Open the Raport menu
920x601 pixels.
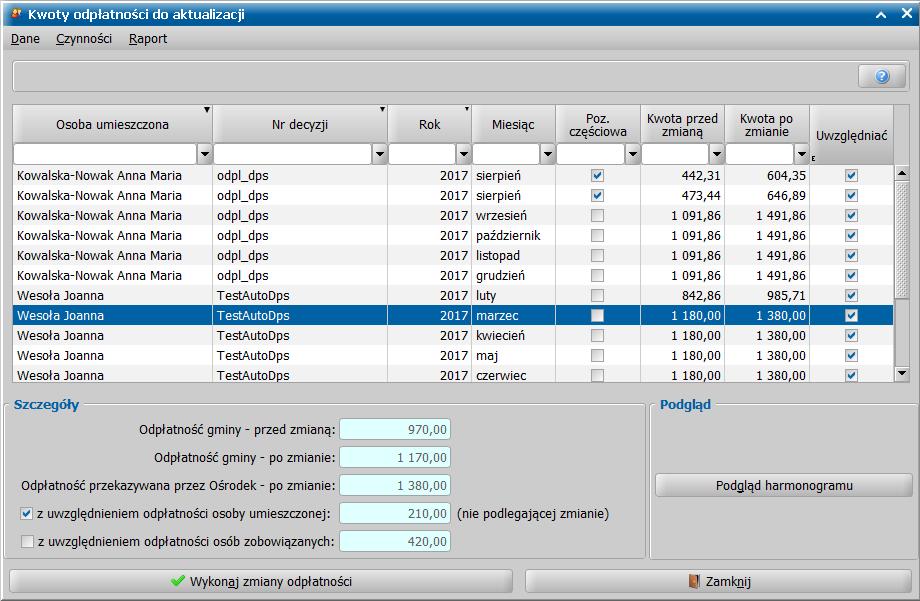(x=148, y=39)
